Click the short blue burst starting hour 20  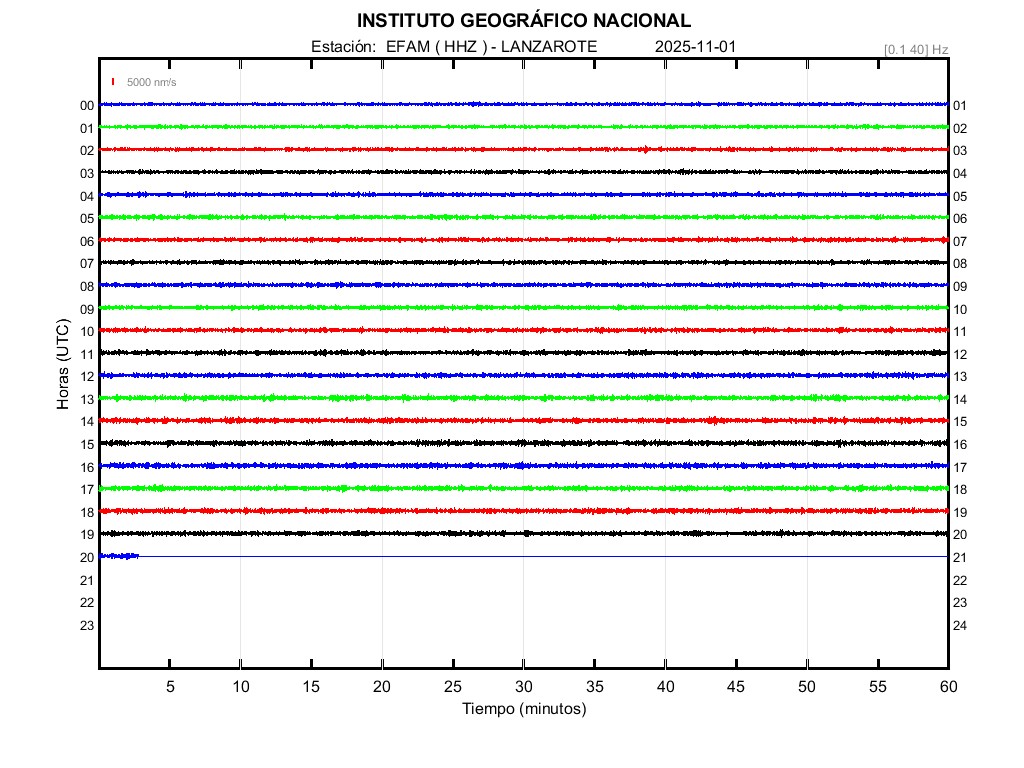[x=119, y=556]
